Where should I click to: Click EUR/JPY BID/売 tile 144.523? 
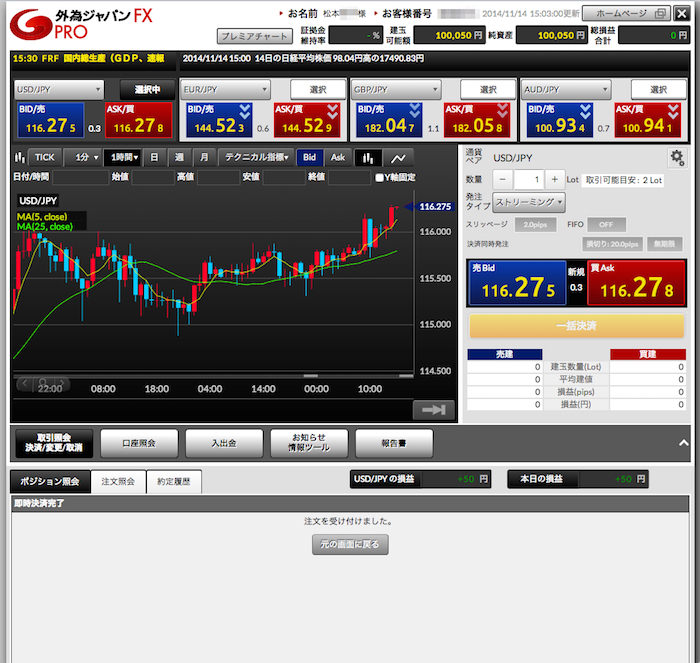[x=219, y=120]
